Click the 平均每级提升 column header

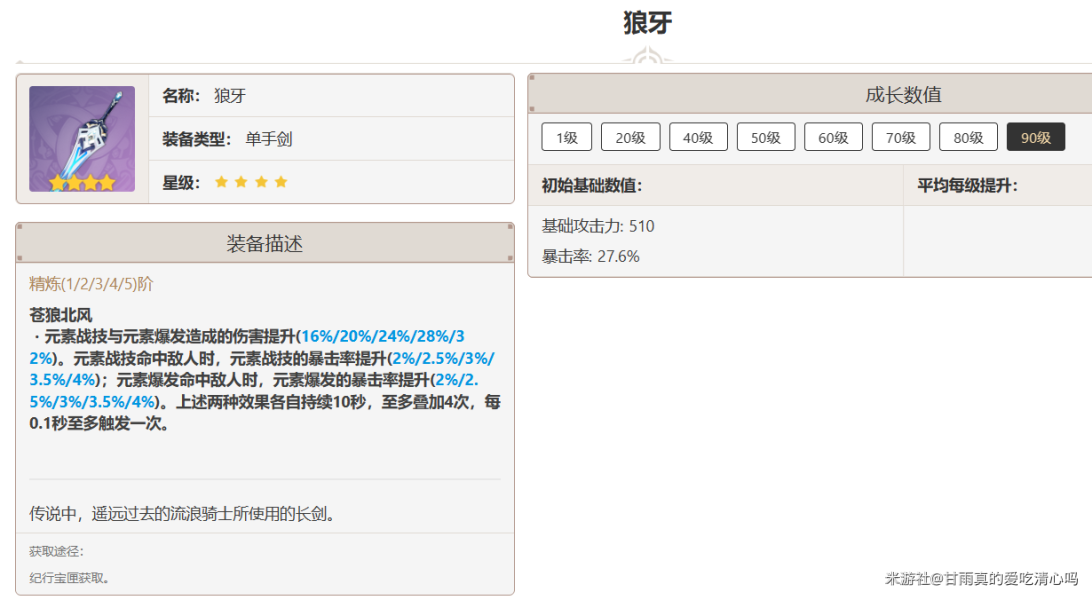pyautogui.click(x=967, y=185)
